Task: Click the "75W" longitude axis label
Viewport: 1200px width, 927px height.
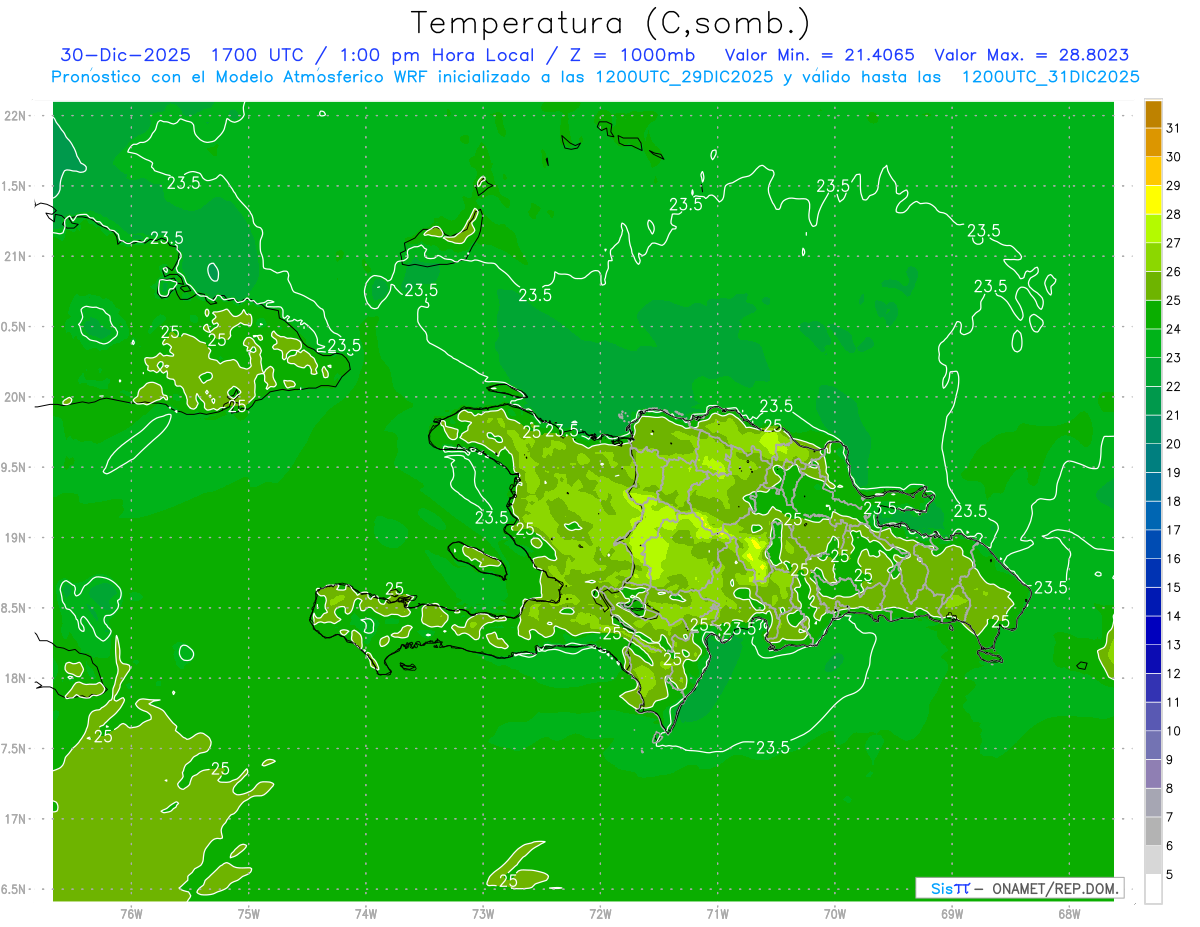Action: [x=249, y=914]
